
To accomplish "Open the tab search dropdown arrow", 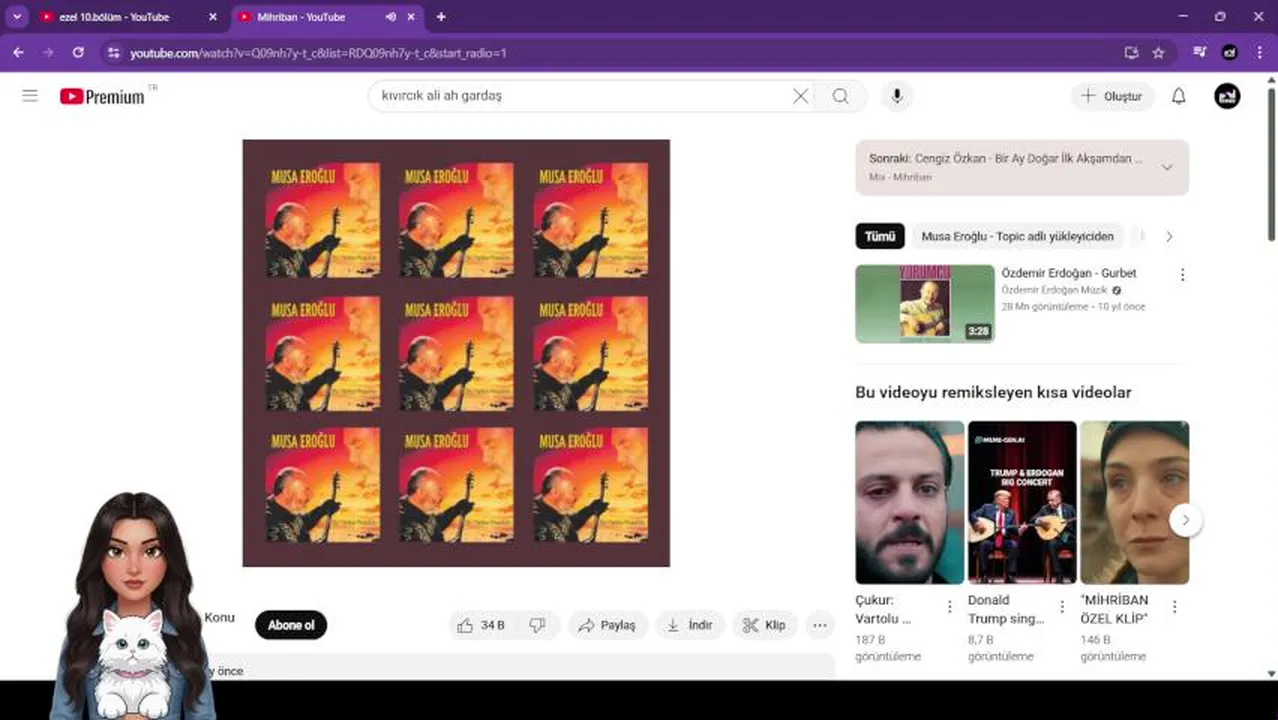I will [17, 17].
